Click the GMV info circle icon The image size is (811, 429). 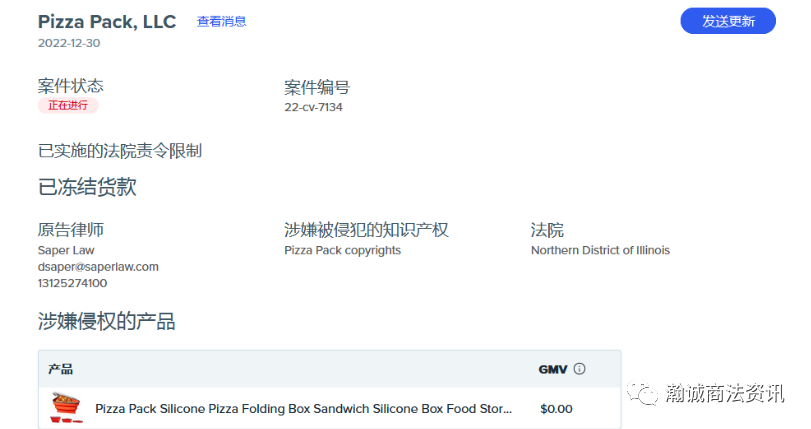coord(579,369)
